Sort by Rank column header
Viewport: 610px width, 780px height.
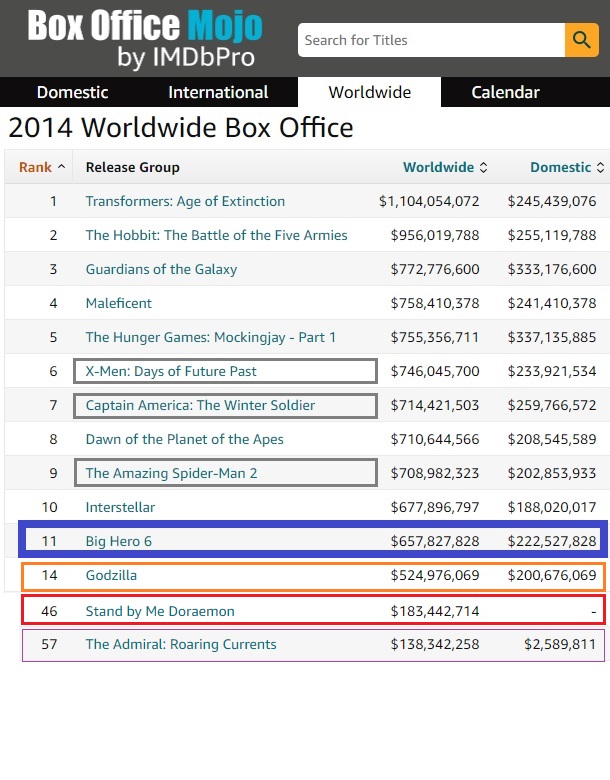[42, 167]
